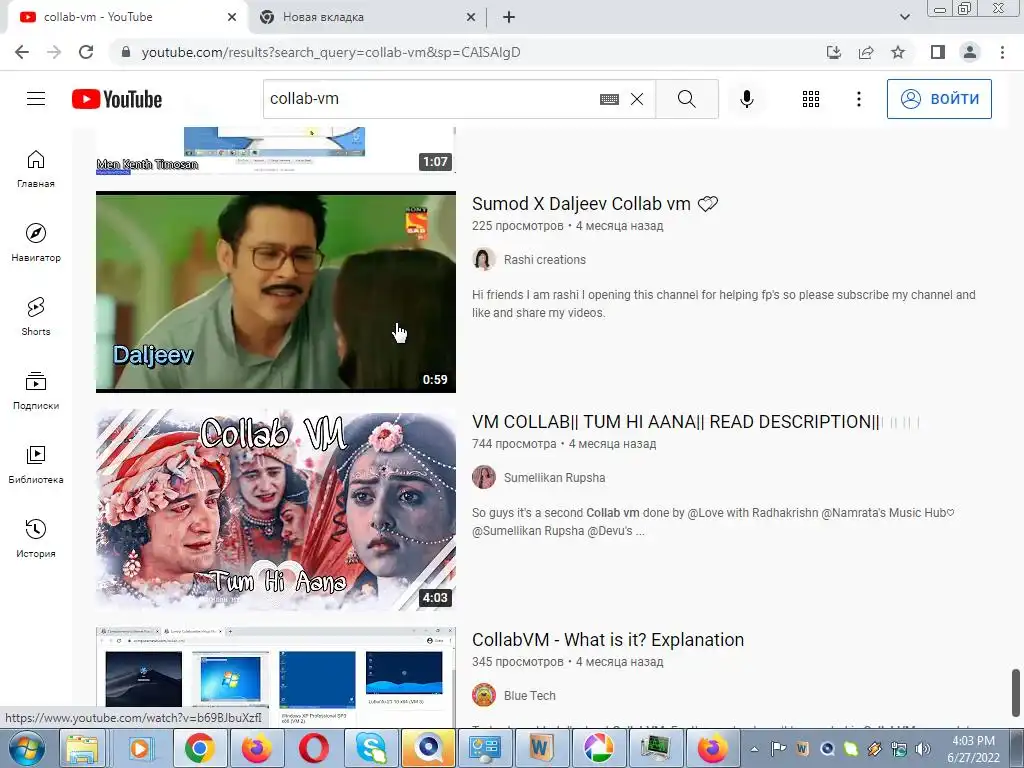Open Google Chrome from taskbar
The width and height of the screenshot is (1024, 768).
[199, 748]
